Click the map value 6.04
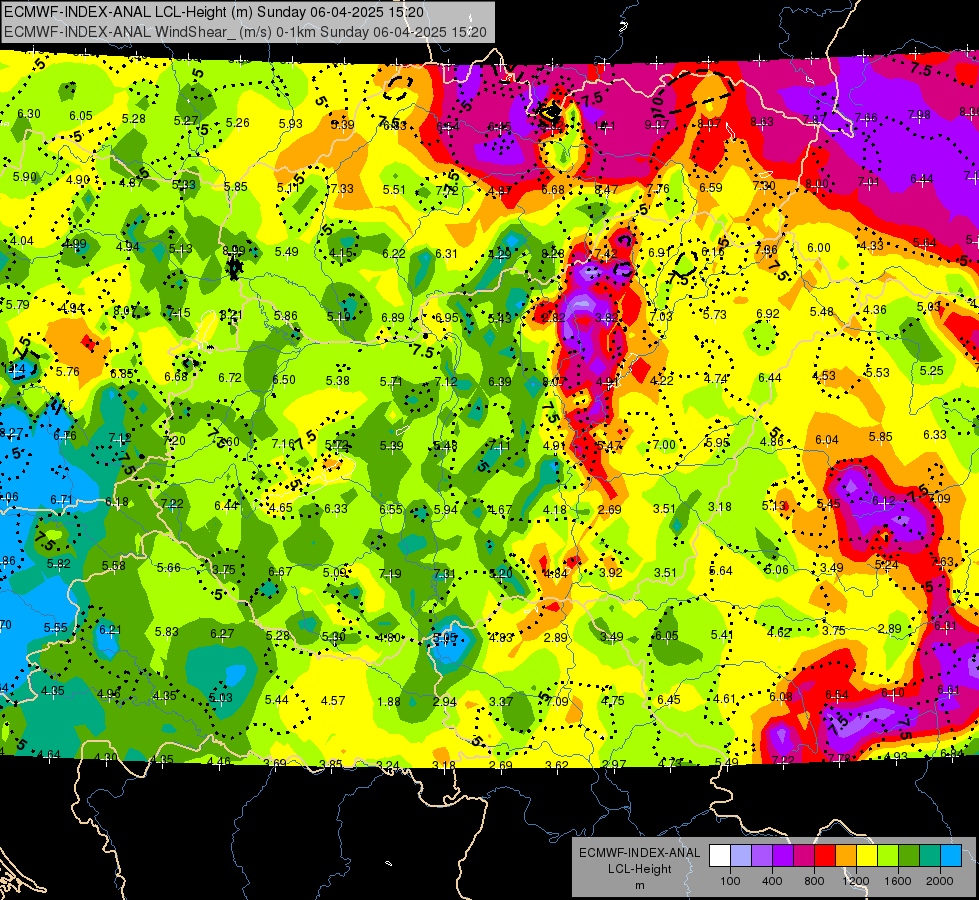Image resolution: width=979 pixels, height=900 pixels. (827, 440)
